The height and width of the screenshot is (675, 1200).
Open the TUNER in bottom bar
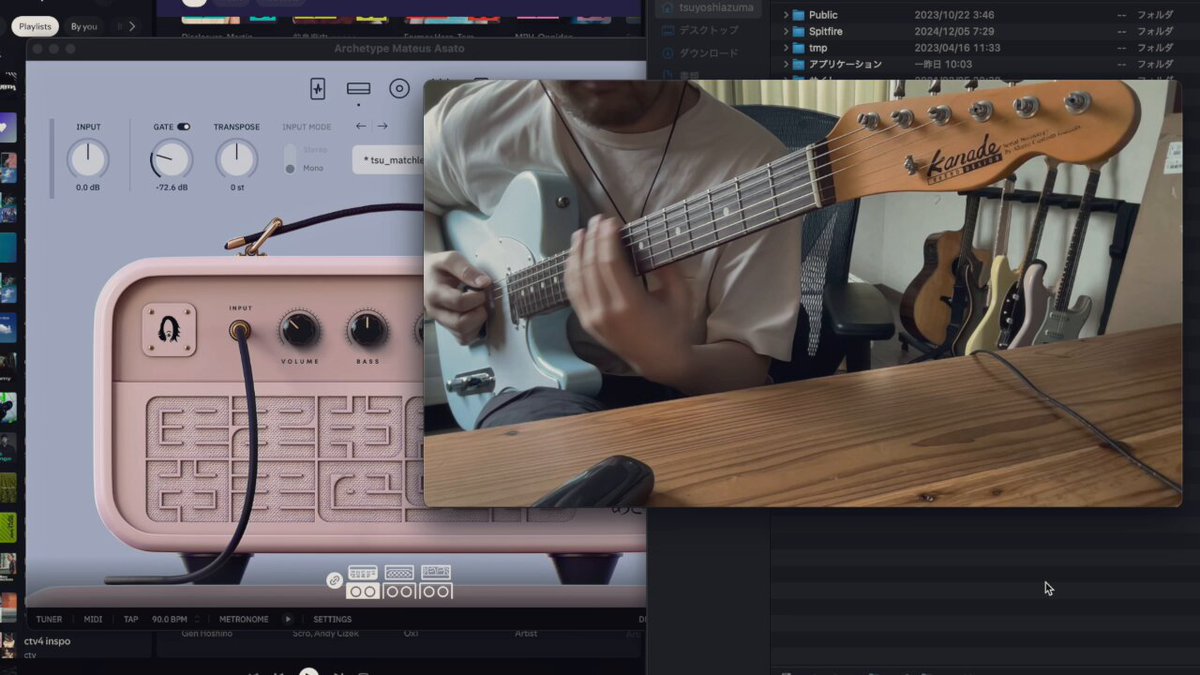(49, 619)
